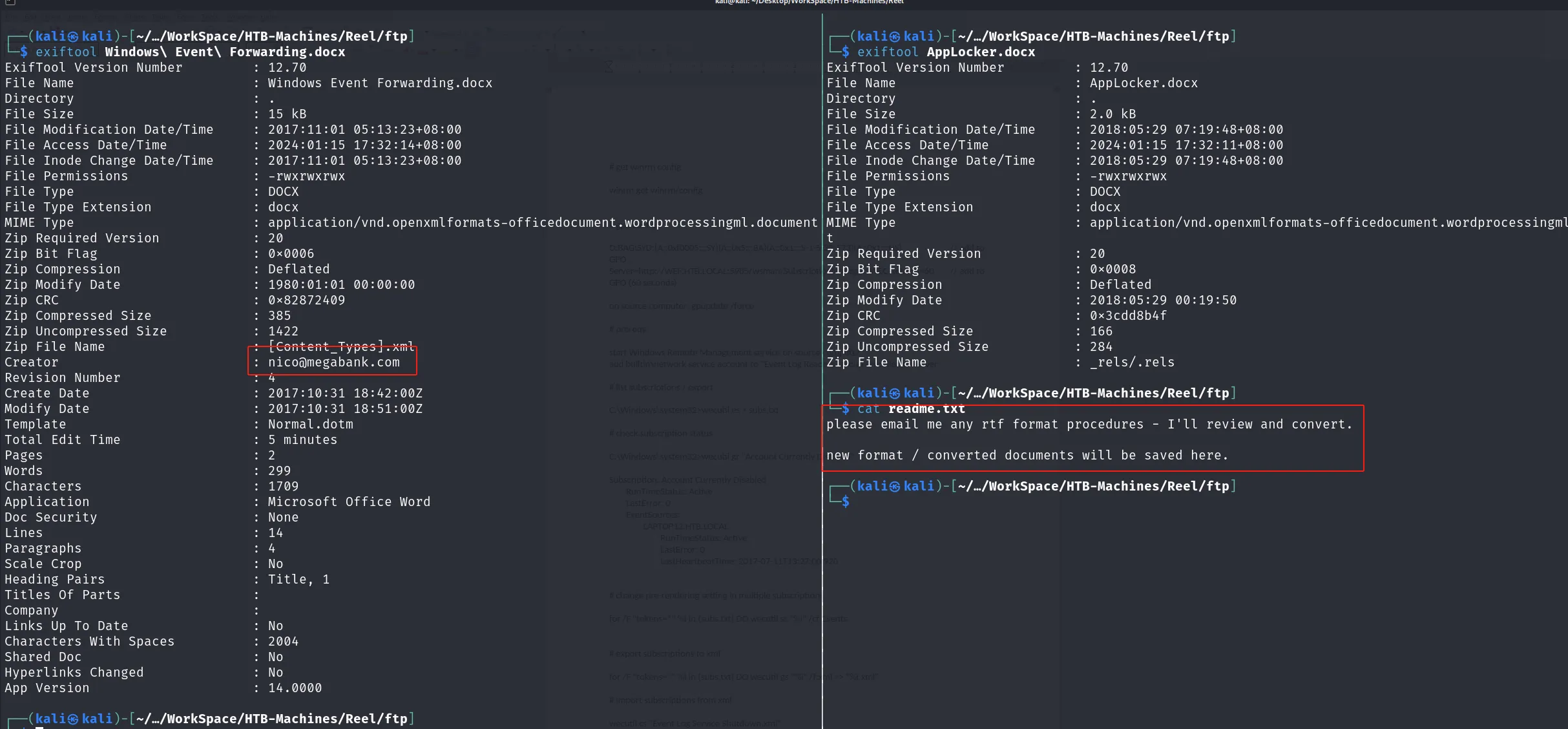Click the _rels/.rels Zip File Name value

click(x=1132, y=363)
